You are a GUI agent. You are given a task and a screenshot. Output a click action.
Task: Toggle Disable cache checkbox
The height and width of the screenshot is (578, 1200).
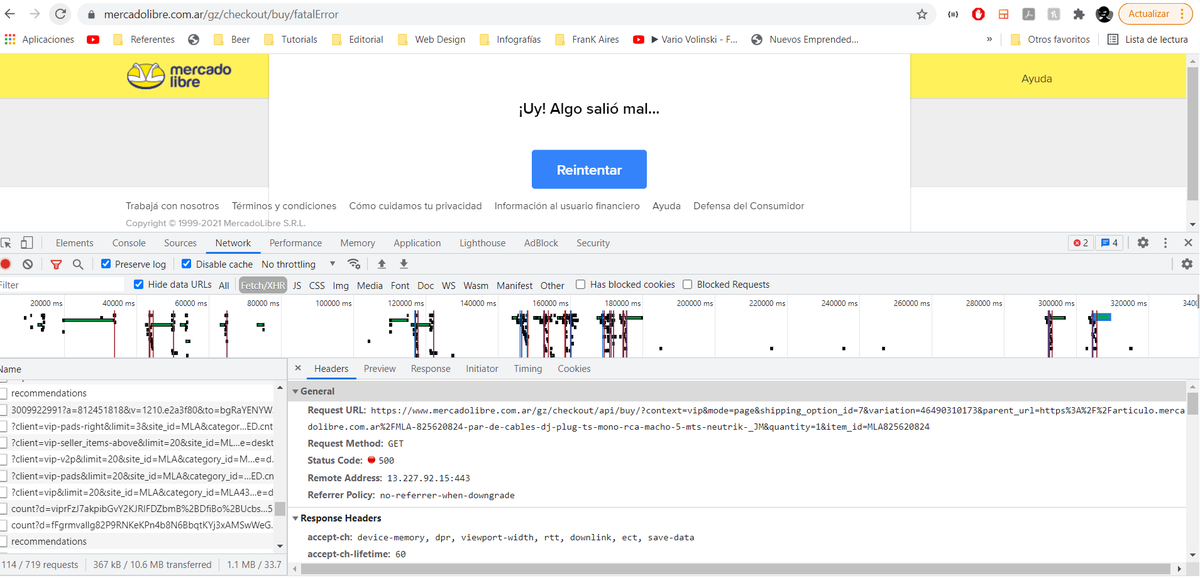point(186,264)
